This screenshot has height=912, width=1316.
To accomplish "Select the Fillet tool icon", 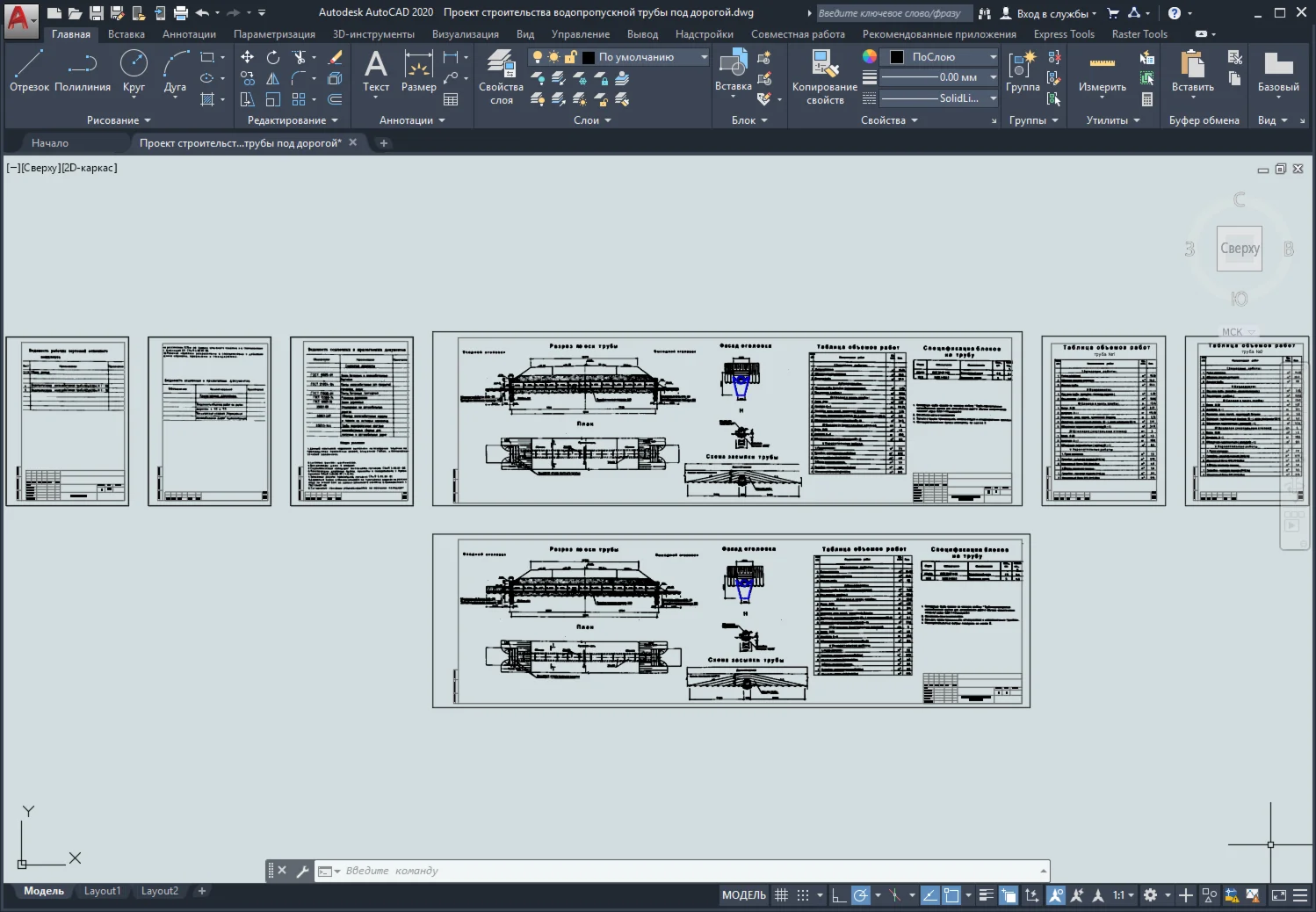I will pos(300,78).
